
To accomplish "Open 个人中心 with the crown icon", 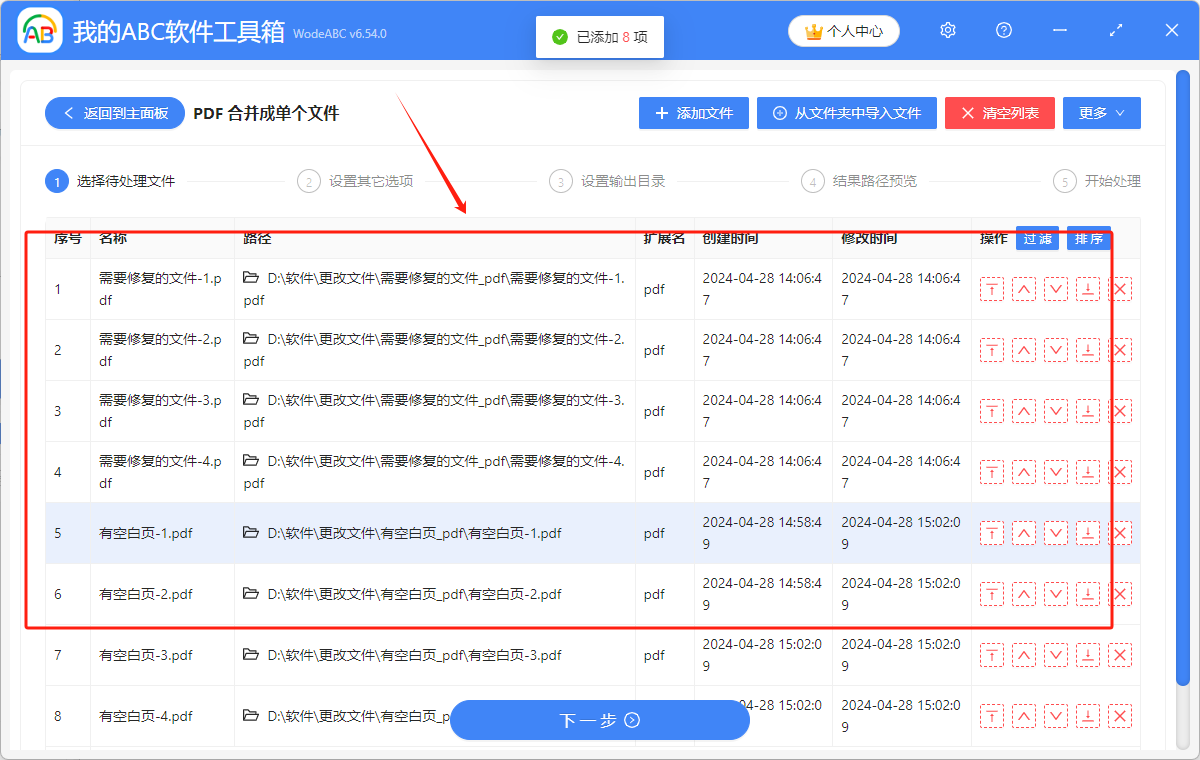I will pos(843,30).
